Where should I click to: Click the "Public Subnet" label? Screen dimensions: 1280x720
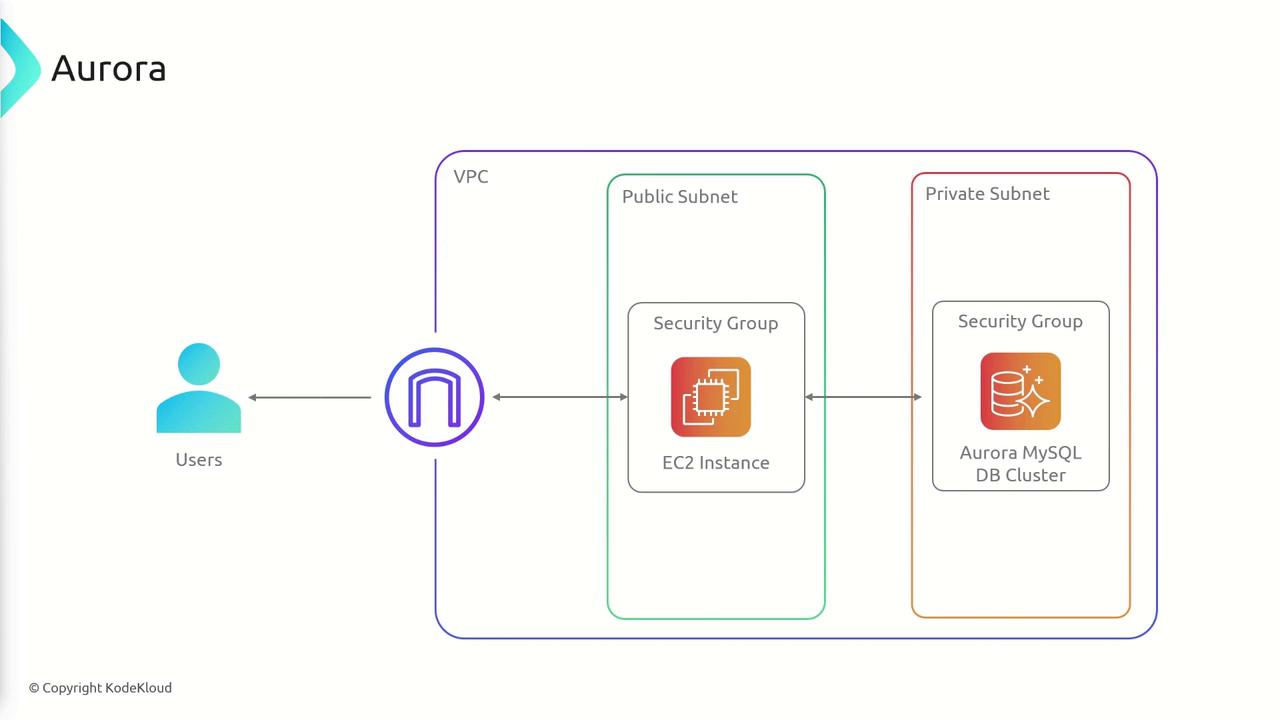[680, 196]
